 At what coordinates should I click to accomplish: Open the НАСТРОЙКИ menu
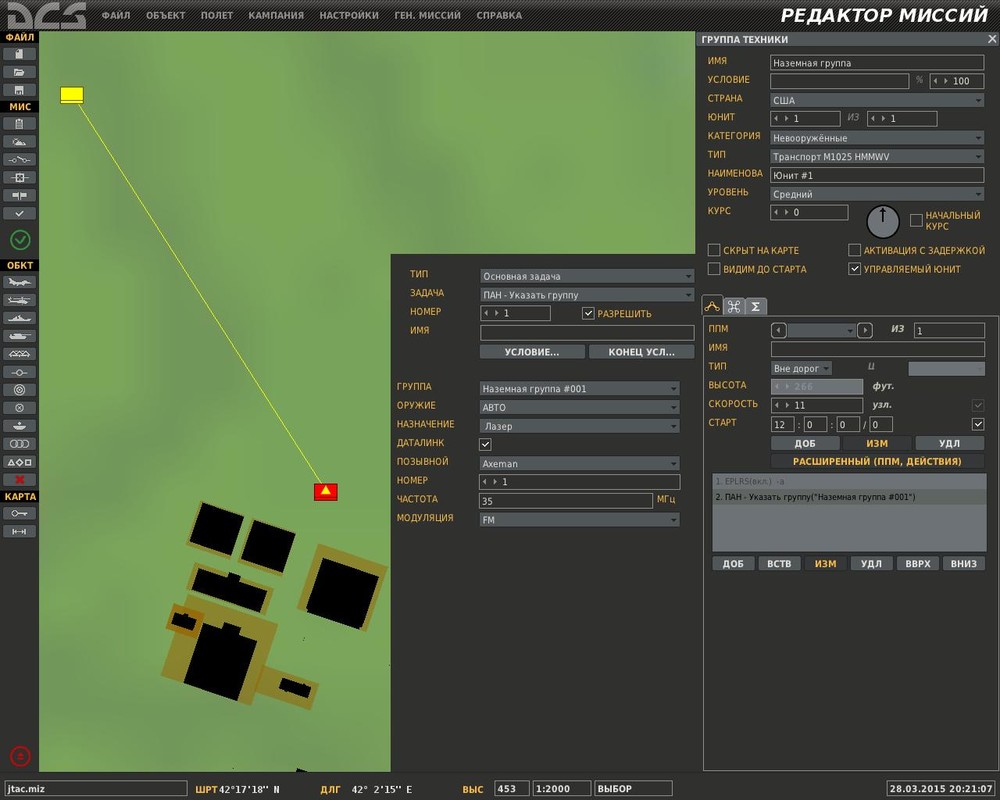pos(349,15)
